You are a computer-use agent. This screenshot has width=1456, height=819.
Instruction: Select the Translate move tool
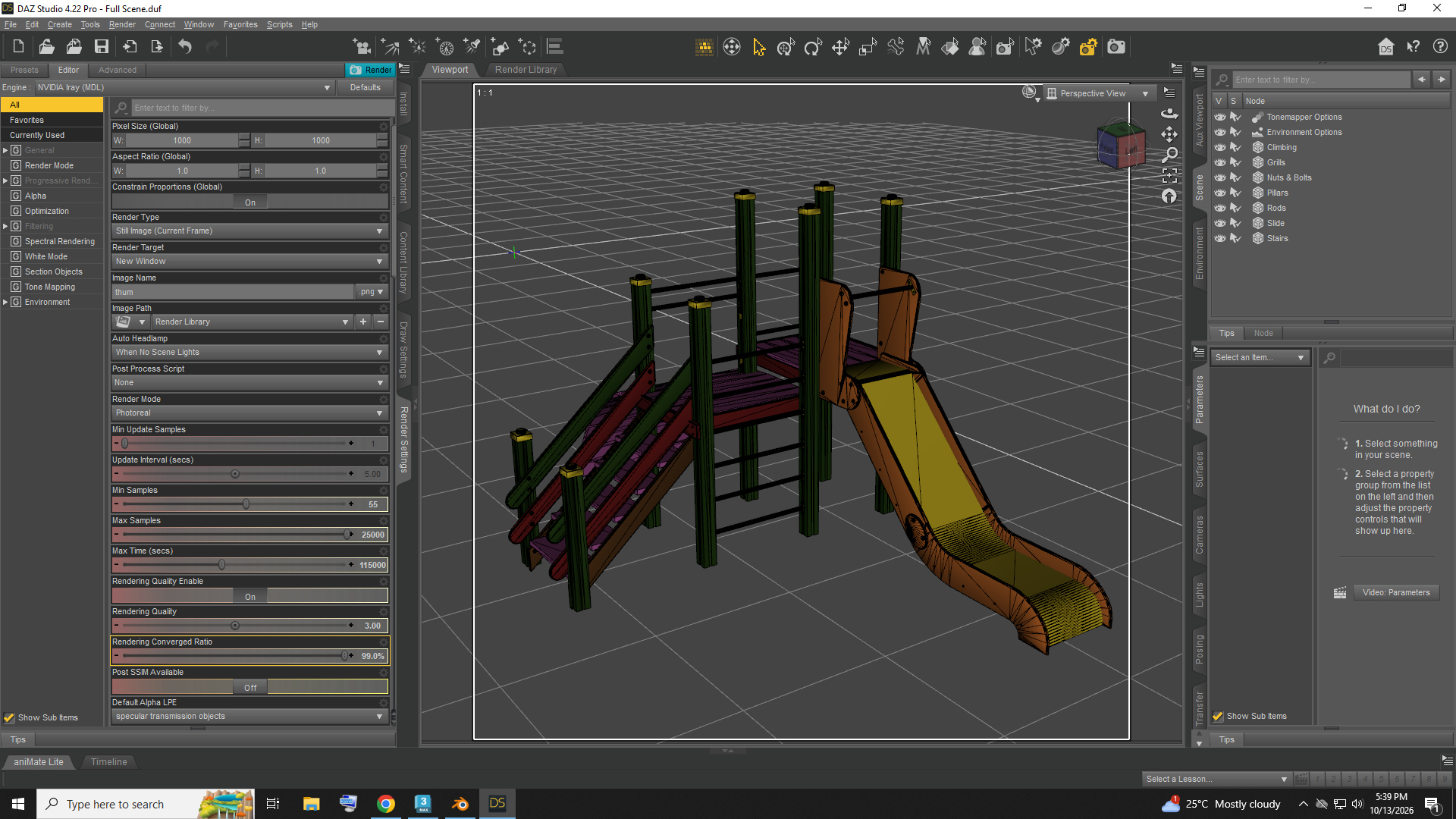840,47
